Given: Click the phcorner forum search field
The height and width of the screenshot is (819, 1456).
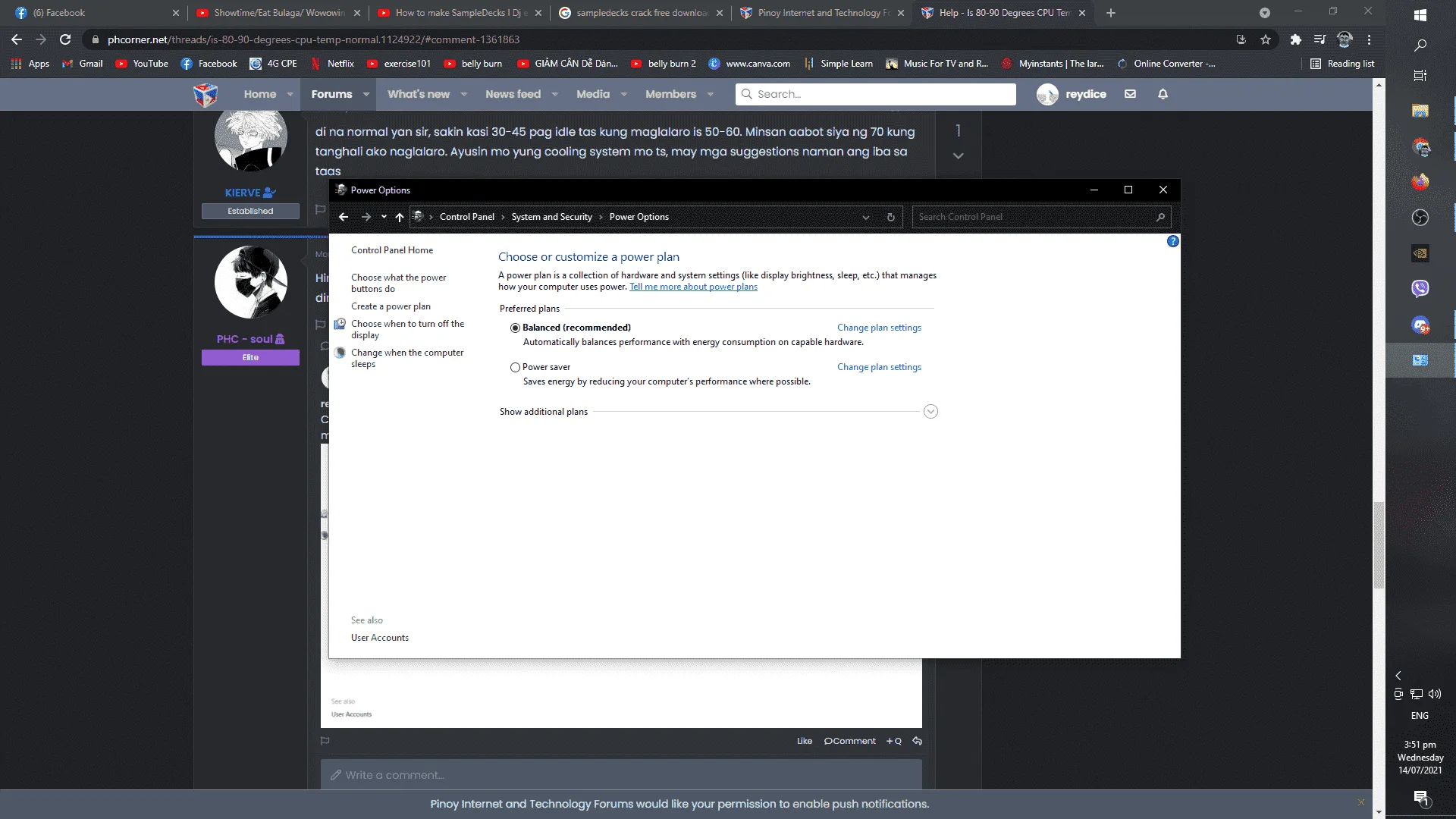Looking at the screenshot, I should [x=875, y=94].
